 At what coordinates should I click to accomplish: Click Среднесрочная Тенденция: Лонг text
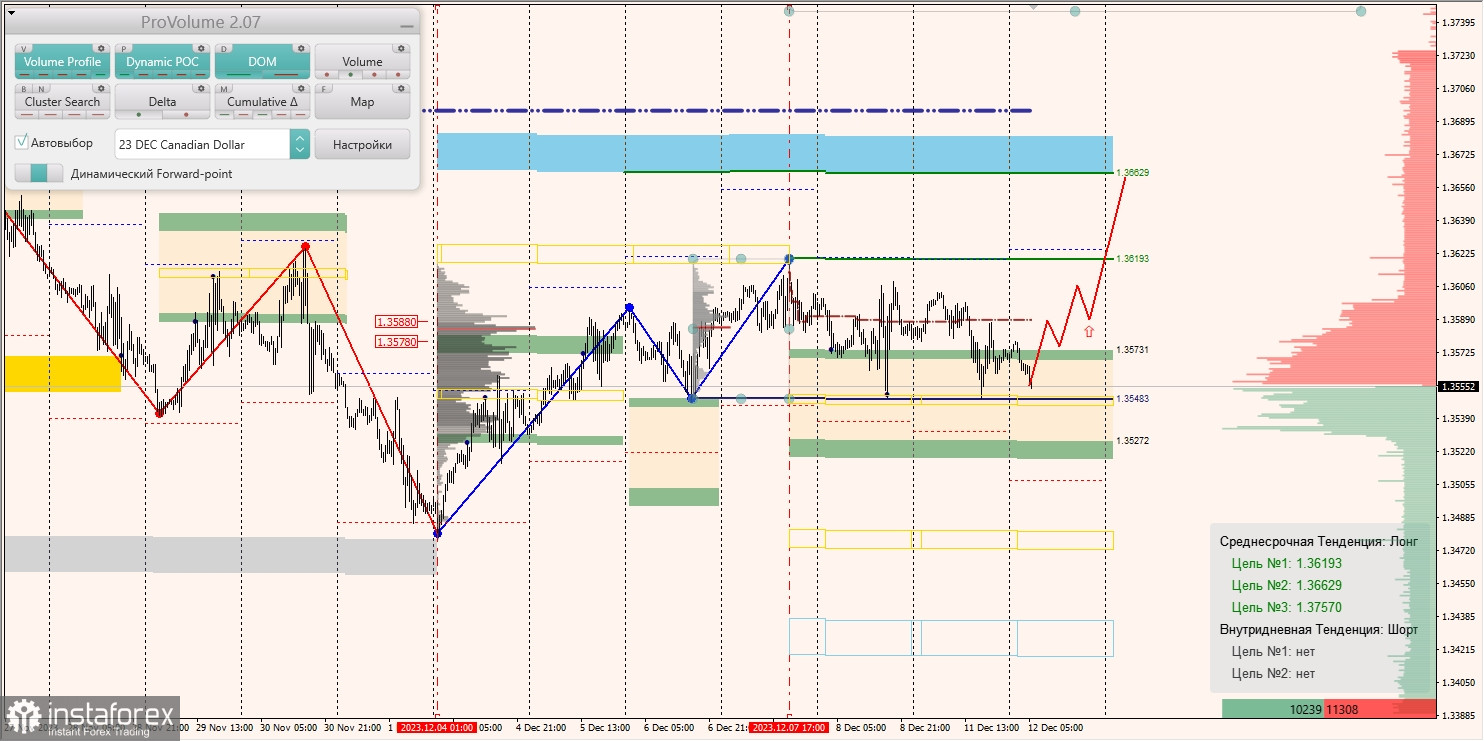click(1319, 541)
